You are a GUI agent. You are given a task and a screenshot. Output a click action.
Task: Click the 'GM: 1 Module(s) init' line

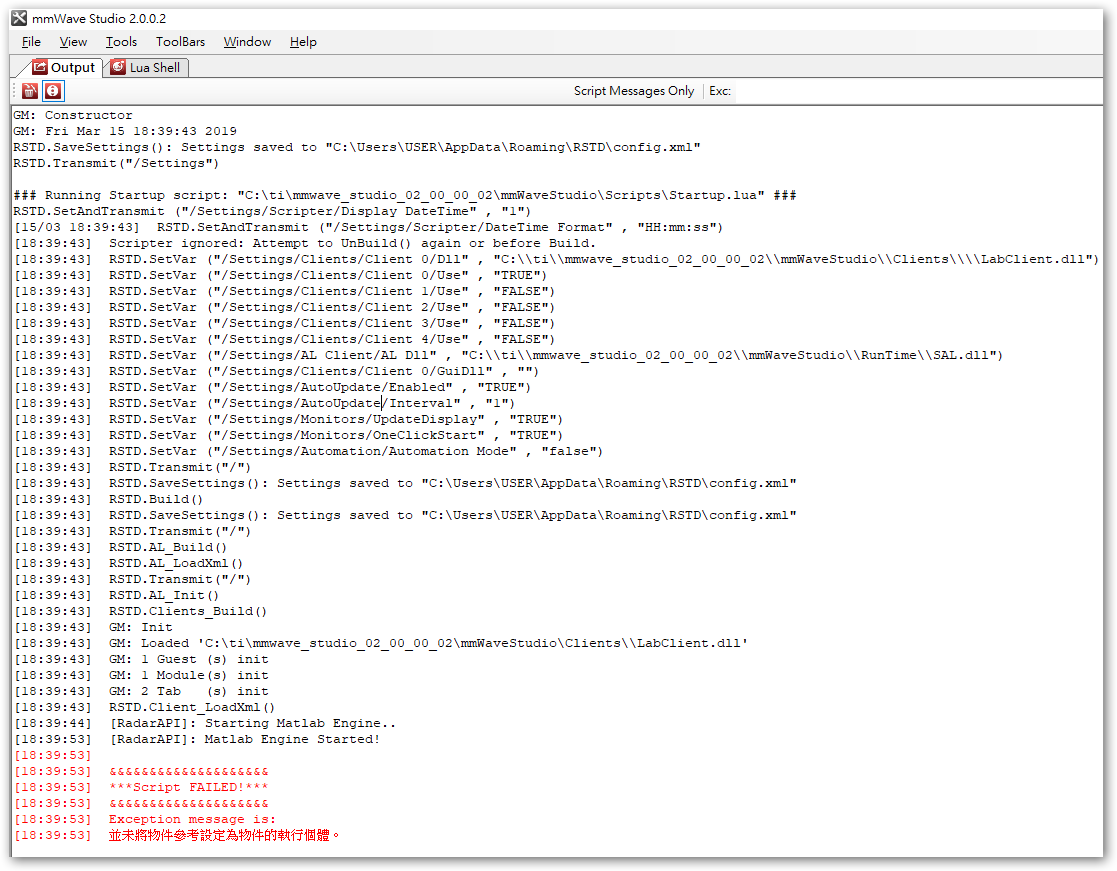(142, 675)
